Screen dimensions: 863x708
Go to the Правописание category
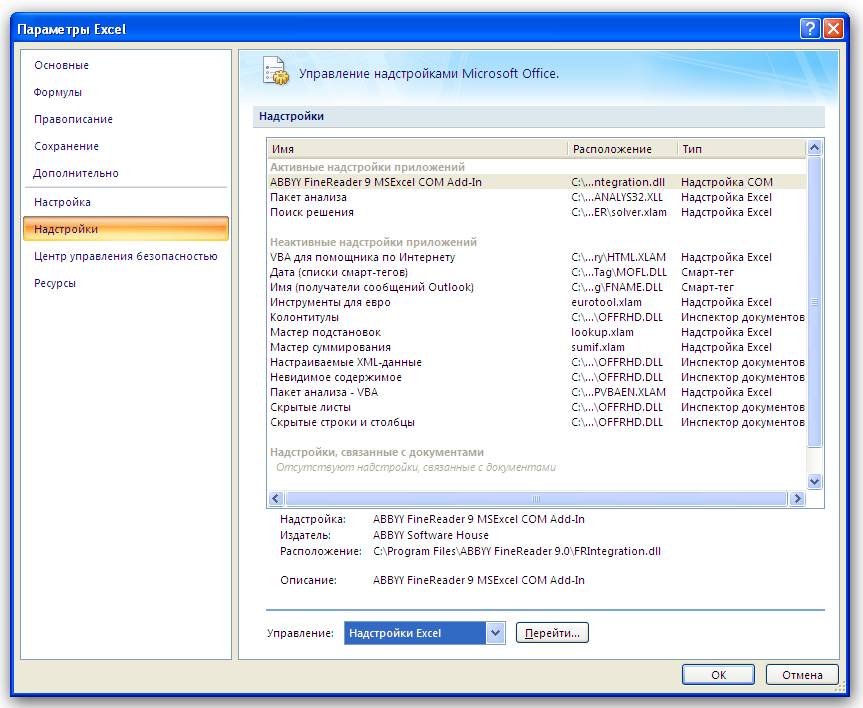point(73,119)
